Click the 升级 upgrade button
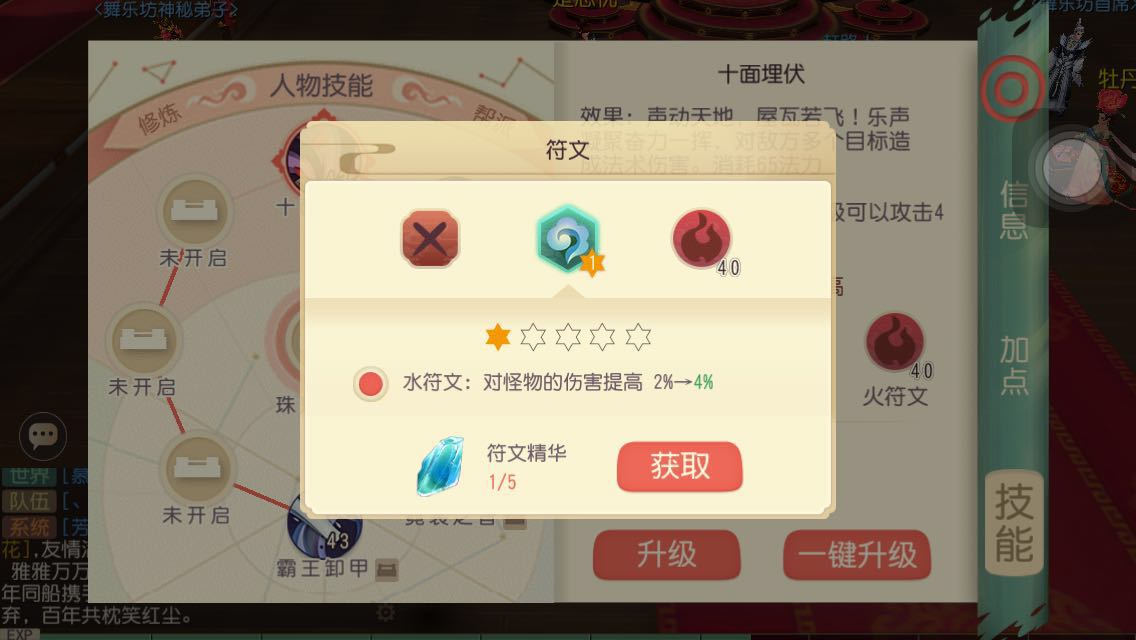 667,554
